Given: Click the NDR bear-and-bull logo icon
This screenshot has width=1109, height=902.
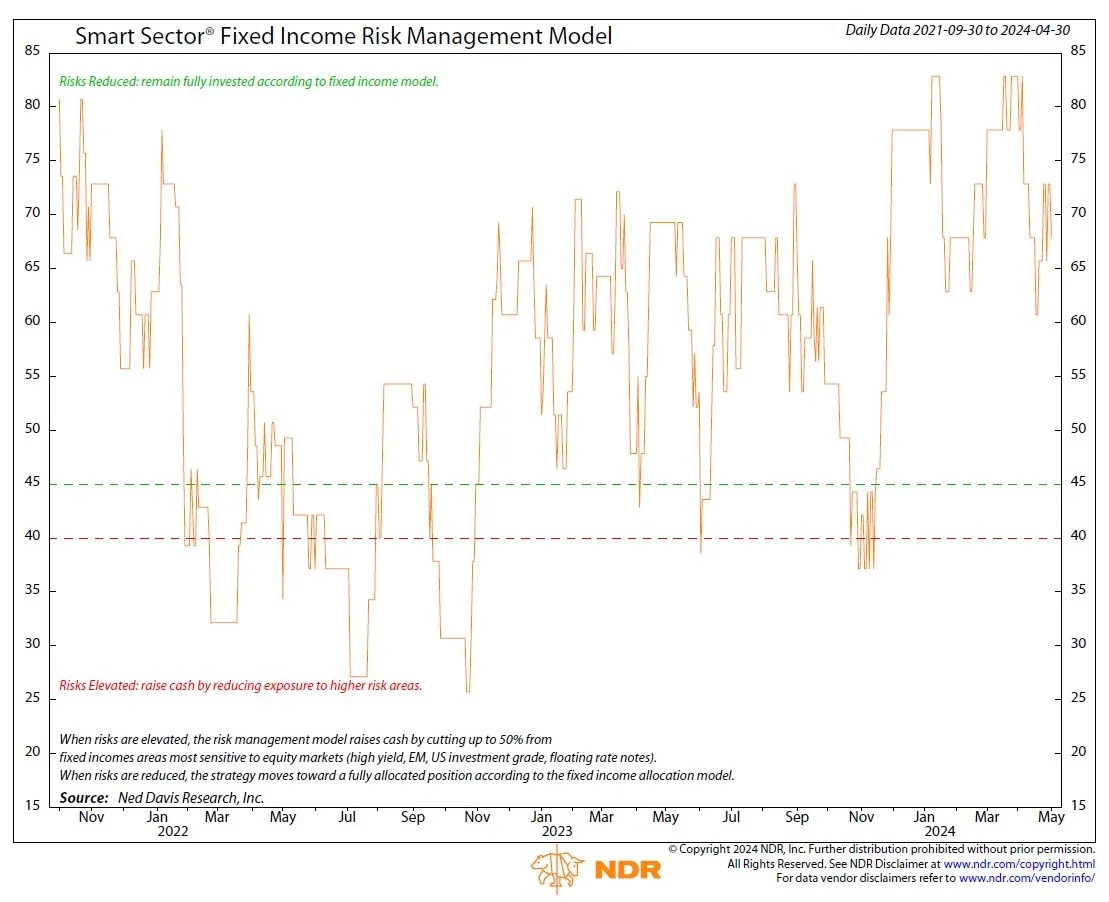Looking at the screenshot, I should pyautogui.click(x=557, y=869).
